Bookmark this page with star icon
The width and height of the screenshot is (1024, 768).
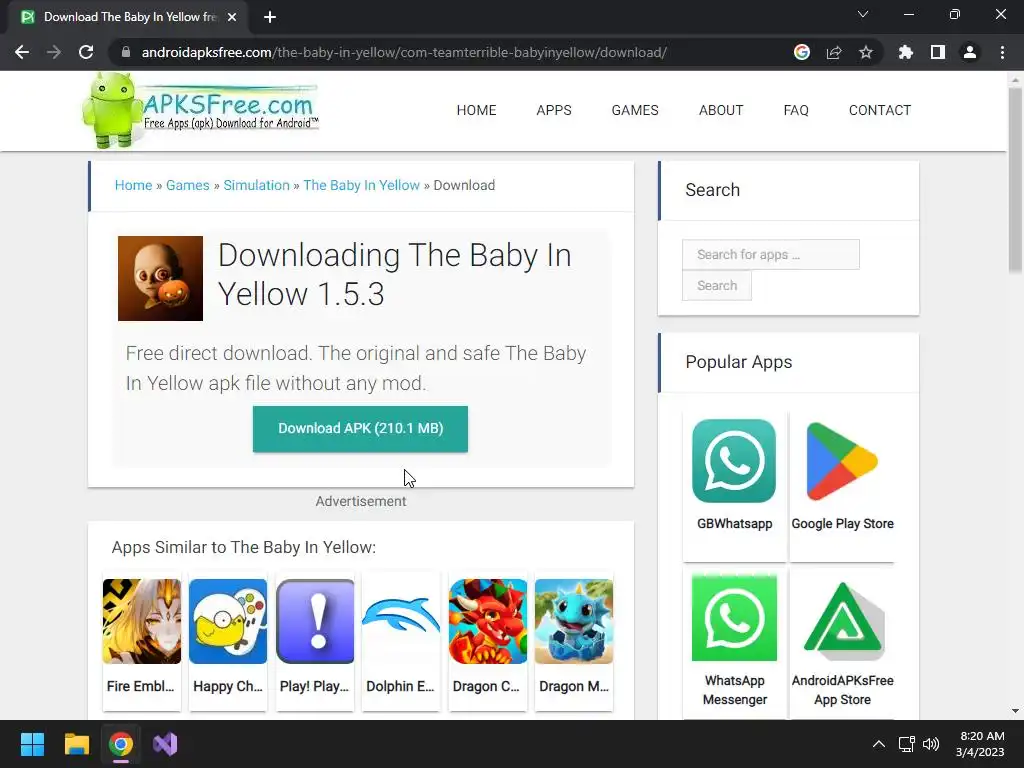pos(866,52)
